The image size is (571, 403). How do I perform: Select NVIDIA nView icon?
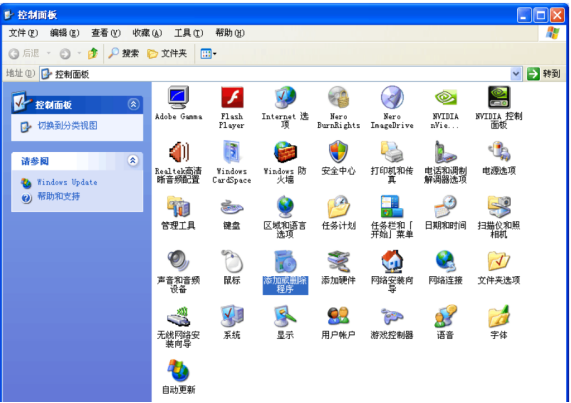(x=445, y=98)
